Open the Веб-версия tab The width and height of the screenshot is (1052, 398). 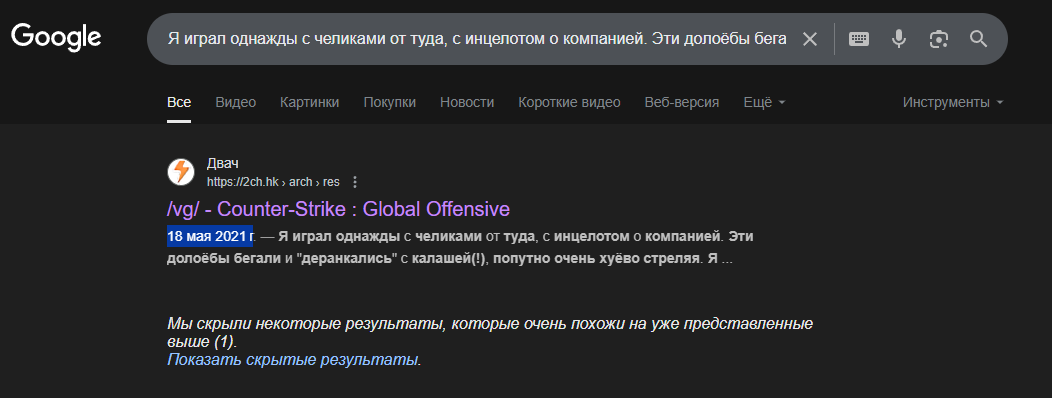click(x=682, y=103)
